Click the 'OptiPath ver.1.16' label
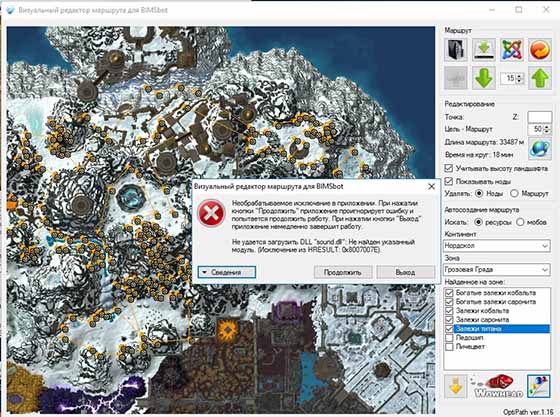 (x=528, y=412)
